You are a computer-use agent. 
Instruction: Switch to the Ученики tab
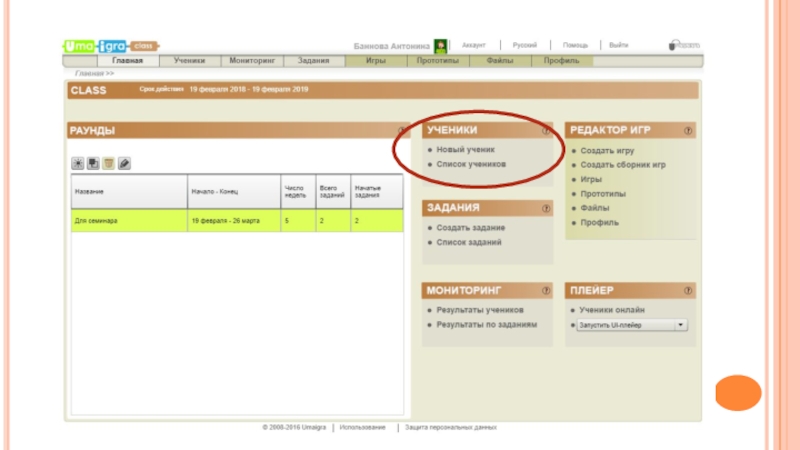(189, 61)
